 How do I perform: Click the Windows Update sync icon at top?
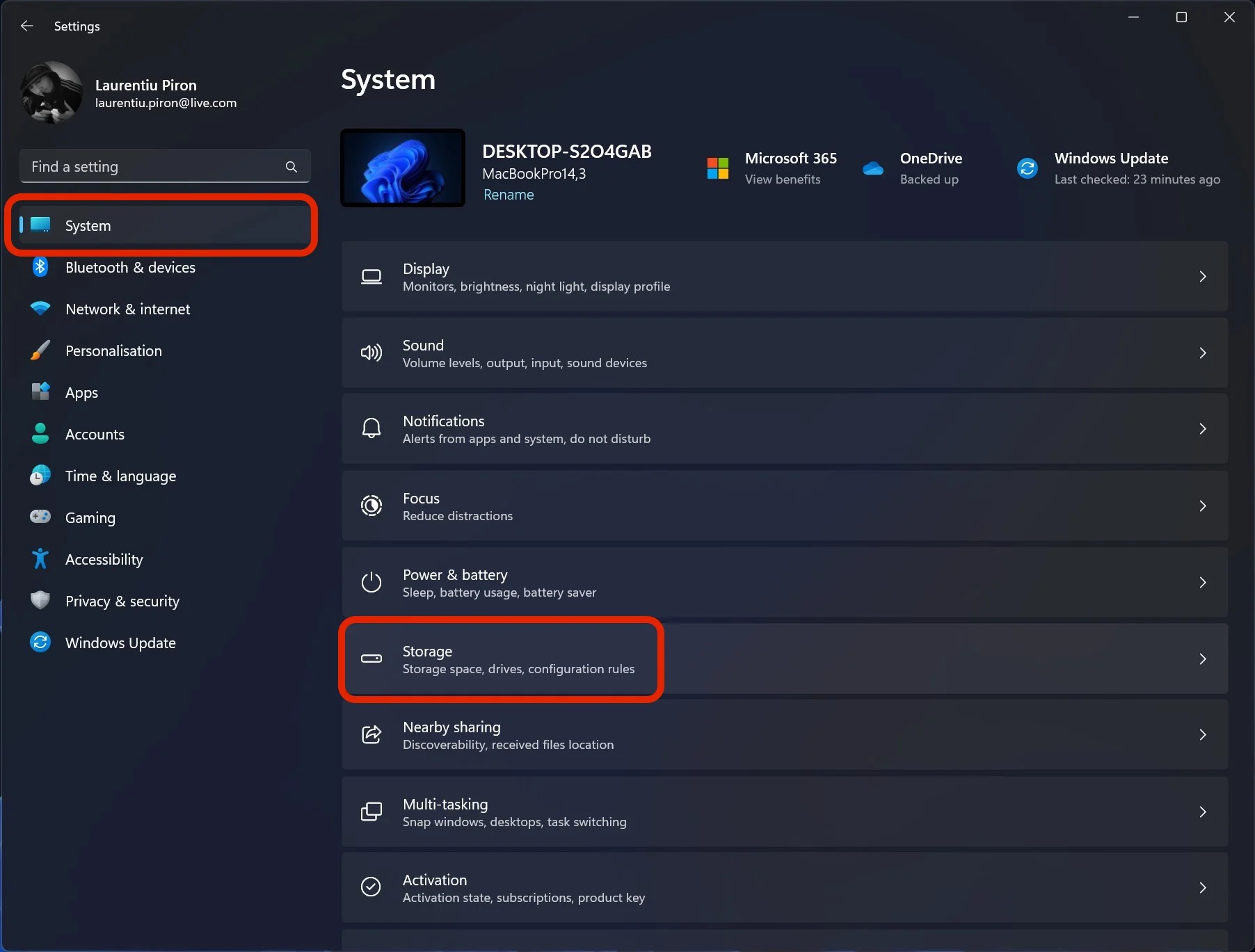click(x=1028, y=168)
